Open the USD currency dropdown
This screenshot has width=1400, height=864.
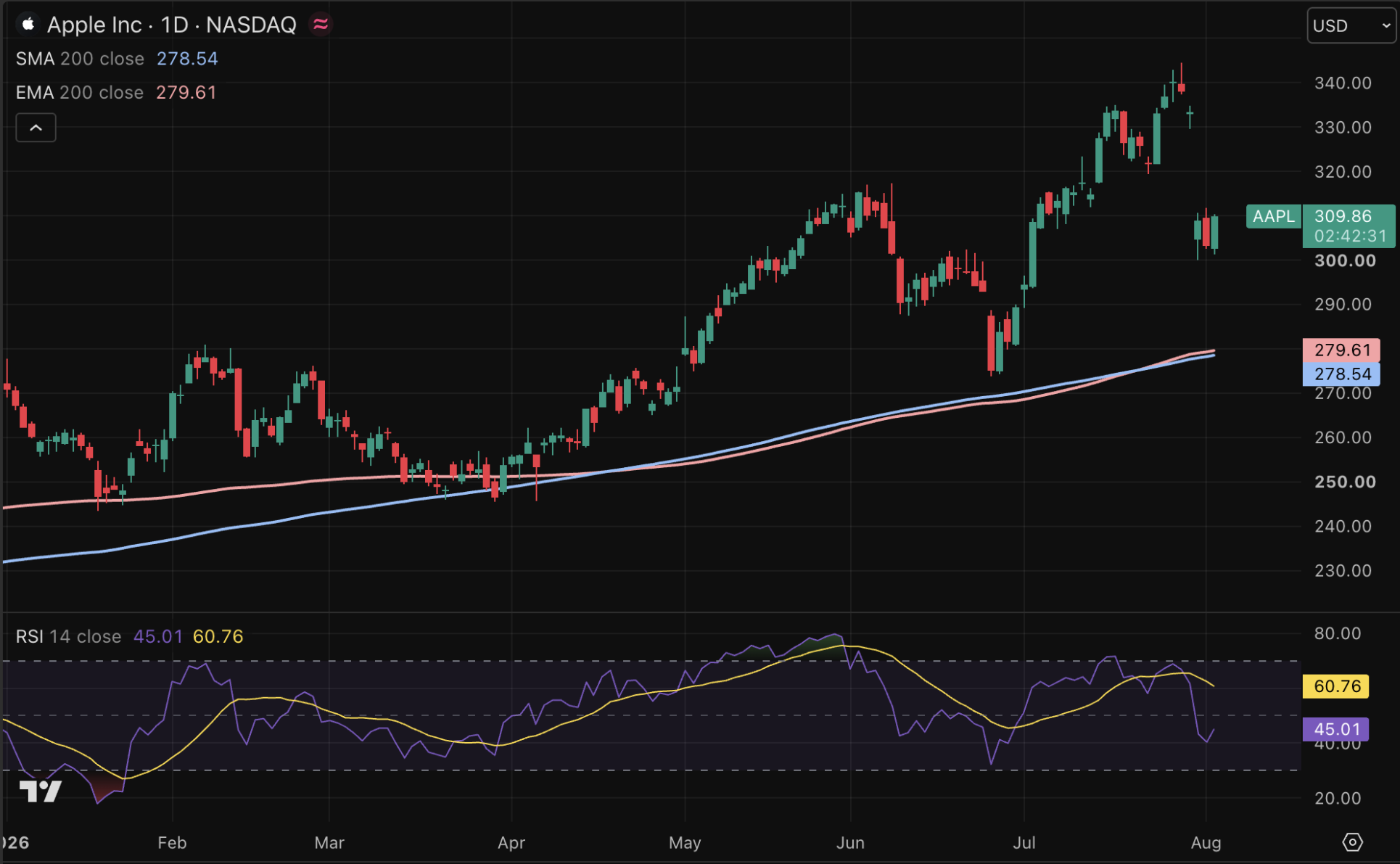click(1351, 26)
